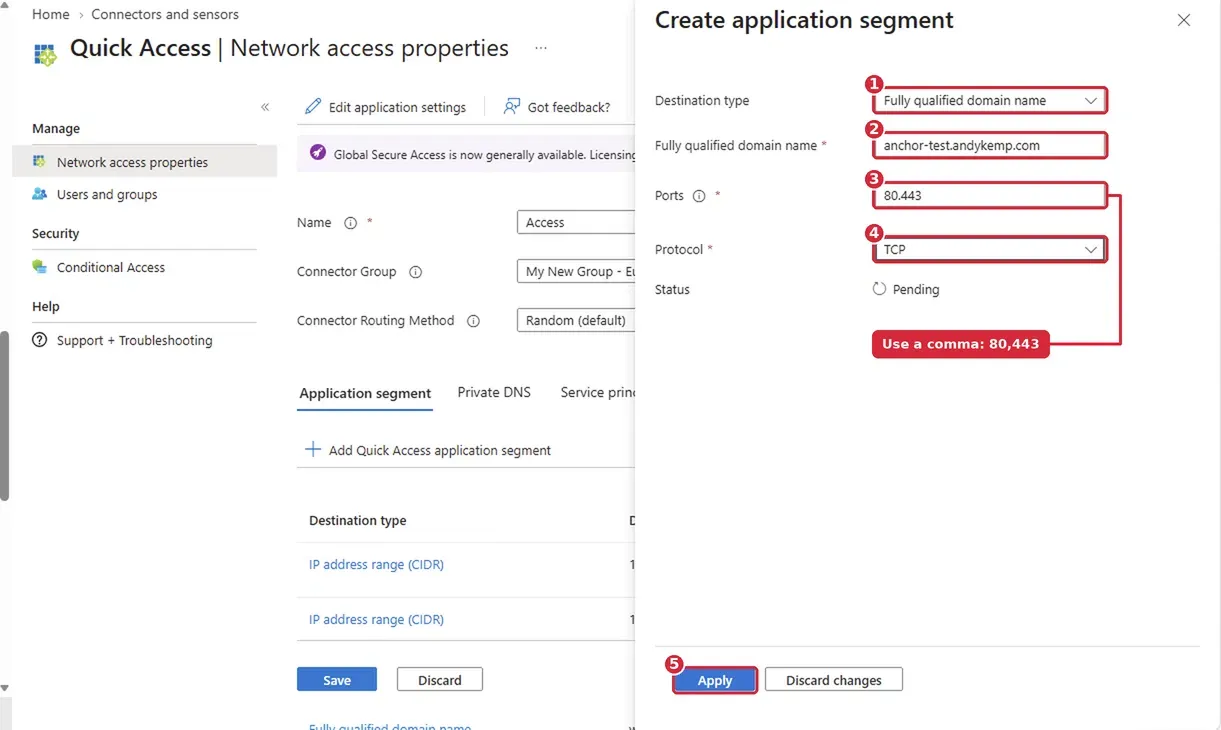The image size is (1221, 730).
Task: Click Got feedback? link
Action: point(557,107)
